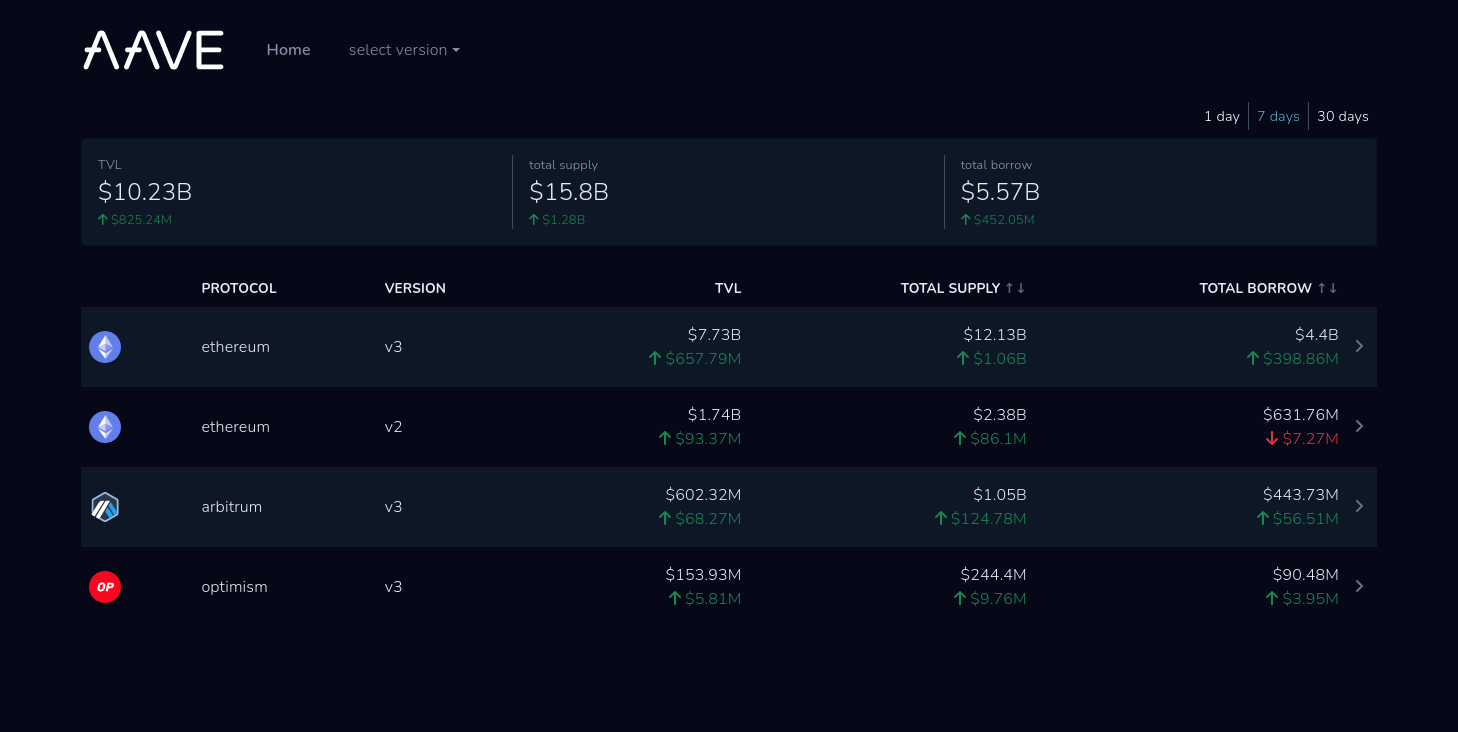1458x732 pixels.
Task: Click $153.93M optimism TVL value
Action: click(703, 574)
